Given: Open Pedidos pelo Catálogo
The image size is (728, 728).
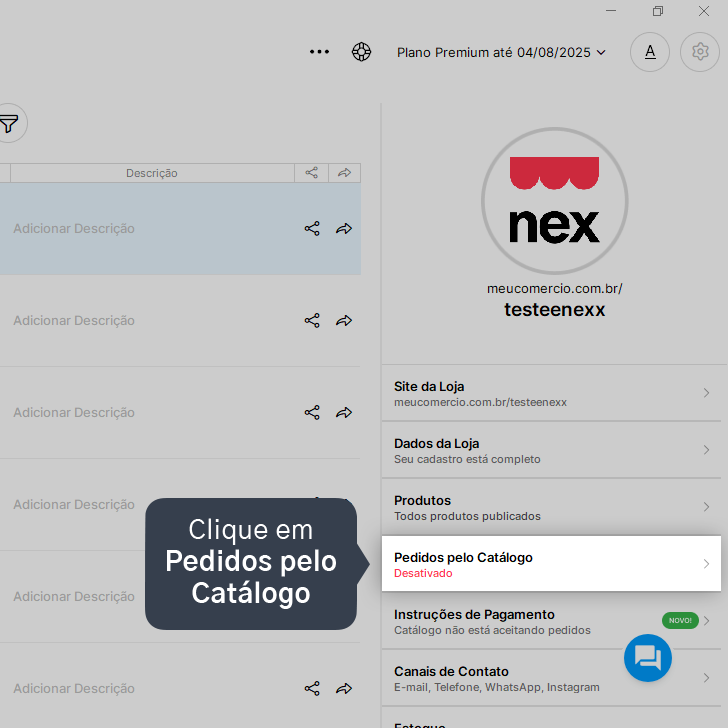Looking at the screenshot, I should pos(551,564).
